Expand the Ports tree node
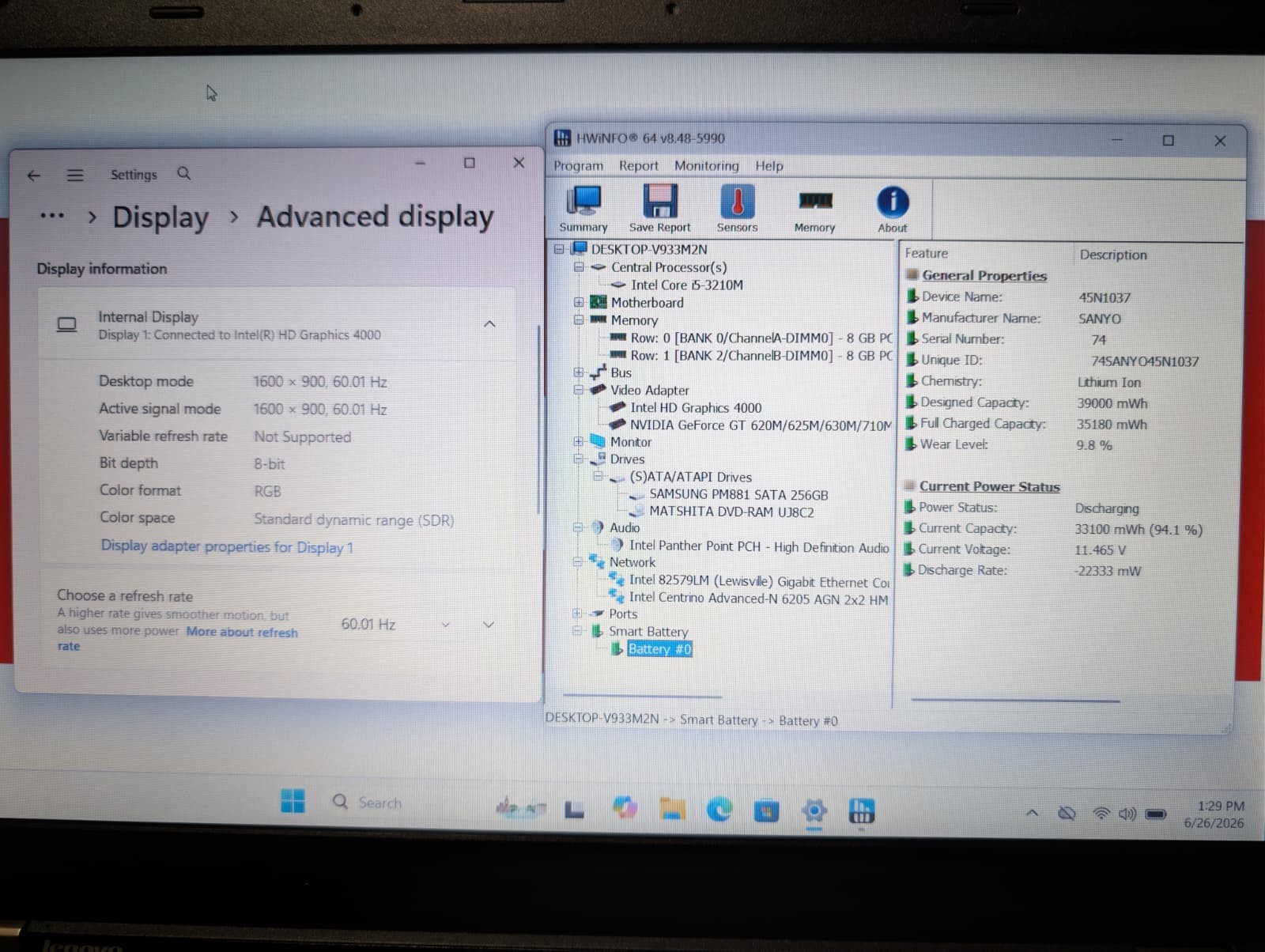 578,614
